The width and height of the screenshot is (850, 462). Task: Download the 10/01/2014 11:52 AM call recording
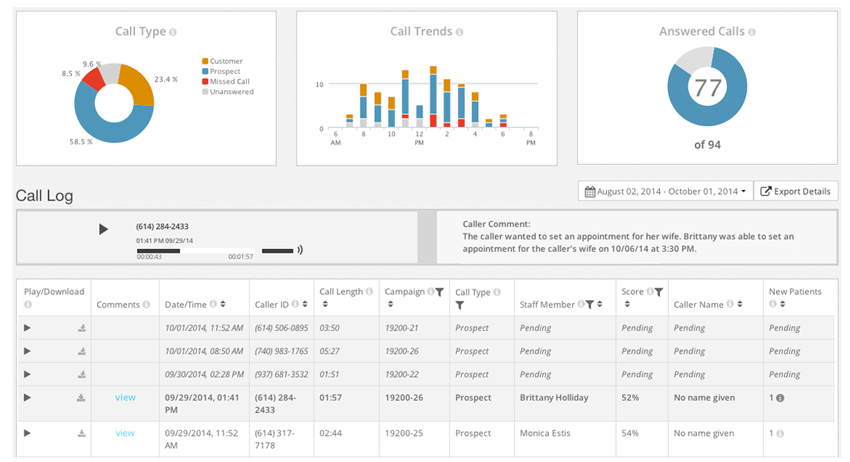click(82, 328)
